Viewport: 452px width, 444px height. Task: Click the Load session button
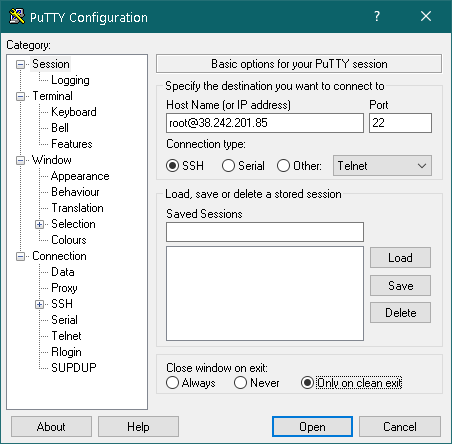(400, 258)
